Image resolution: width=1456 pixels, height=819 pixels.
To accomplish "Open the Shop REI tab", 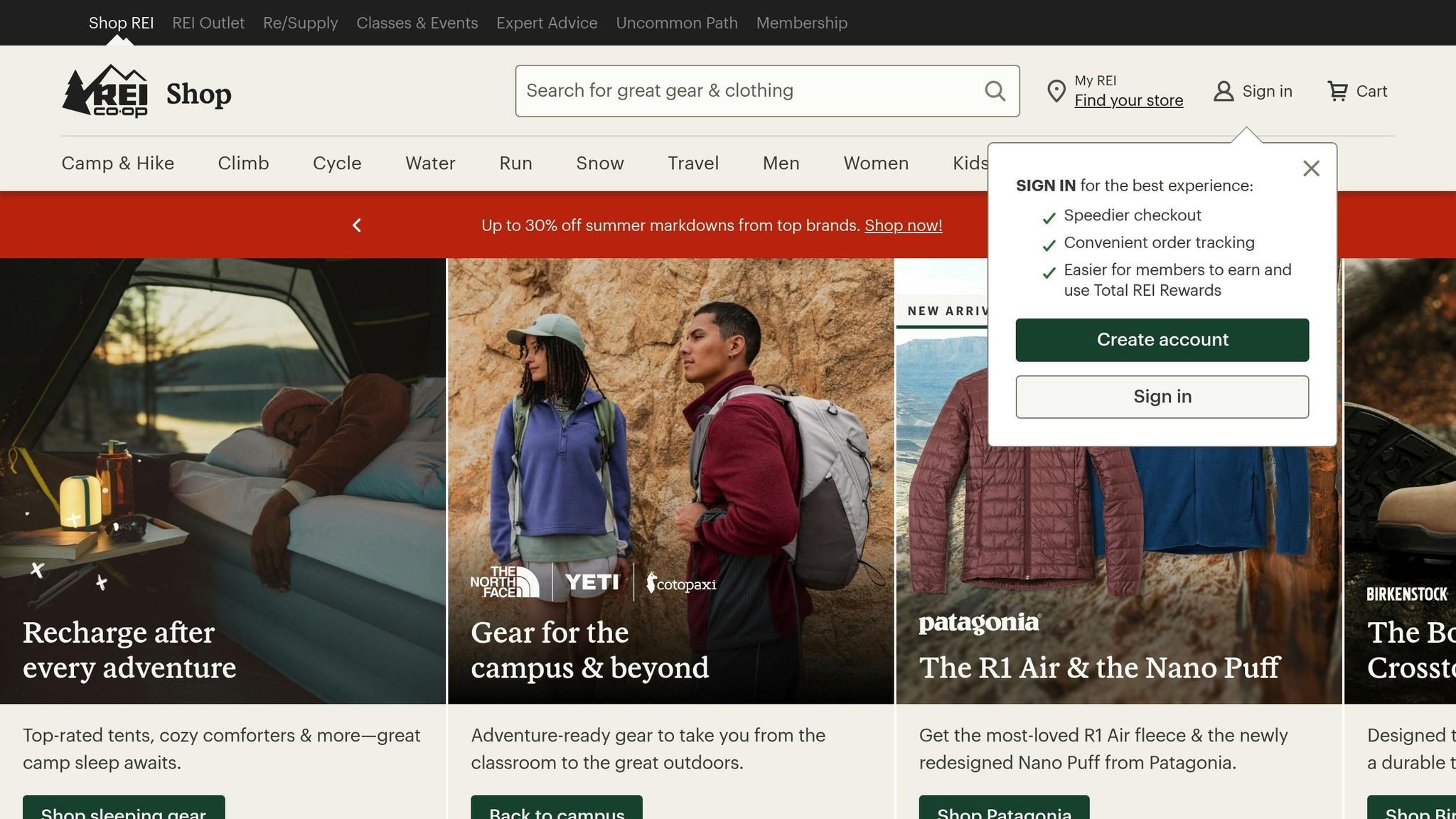I will [x=121, y=23].
